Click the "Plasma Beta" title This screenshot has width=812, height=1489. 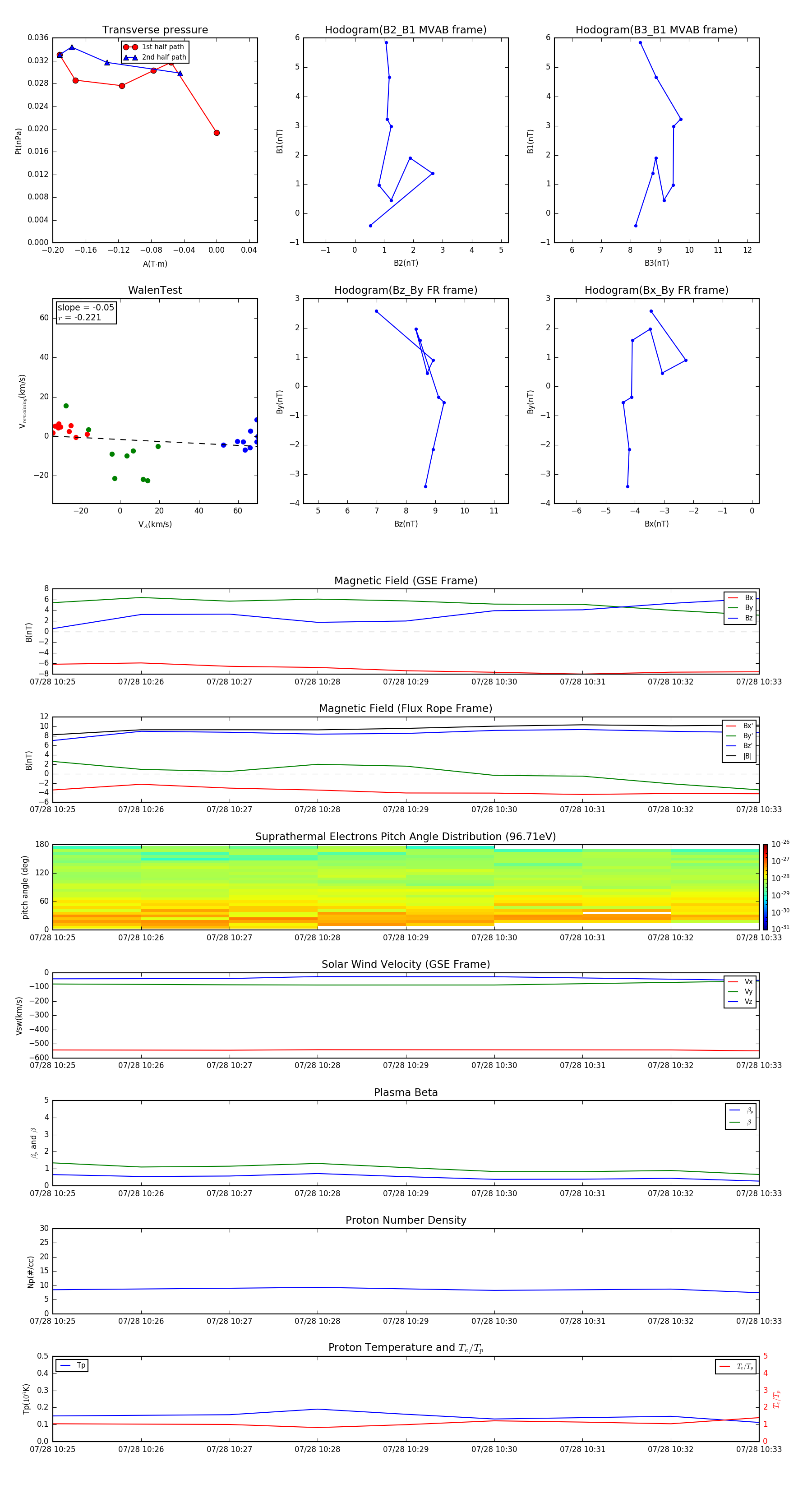pos(406,1092)
